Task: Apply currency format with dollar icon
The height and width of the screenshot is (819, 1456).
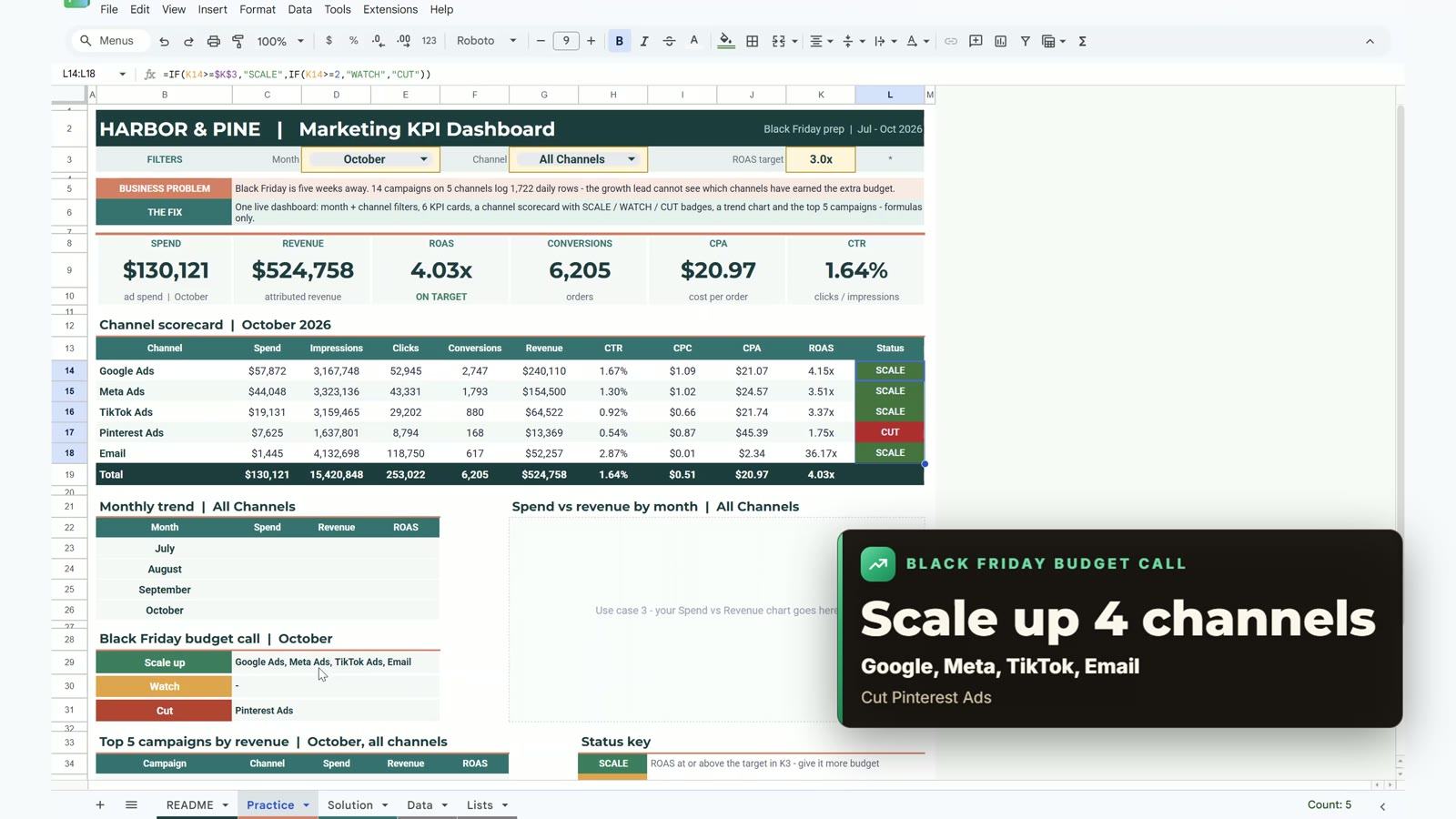Action: click(329, 41)
